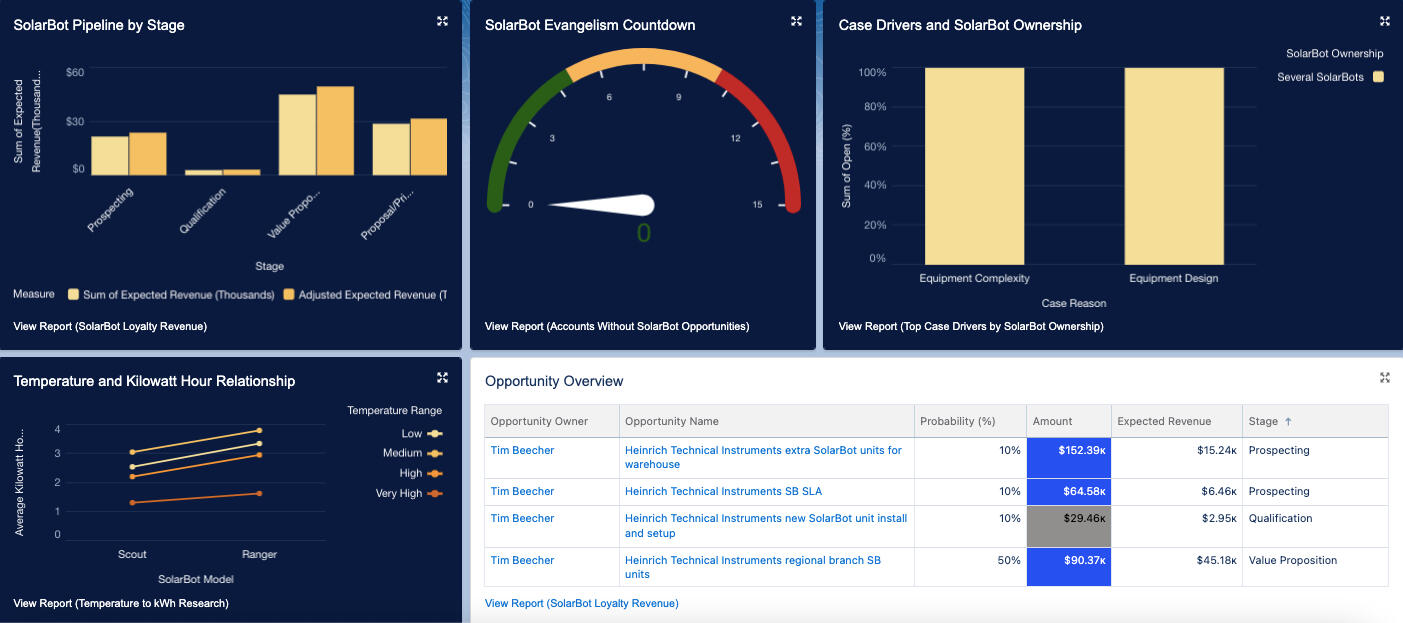Open View Report for Accounts Without SolarBot Opportunities
Viewport: 1403px width, 623px height.
click(x=616, y=326)
